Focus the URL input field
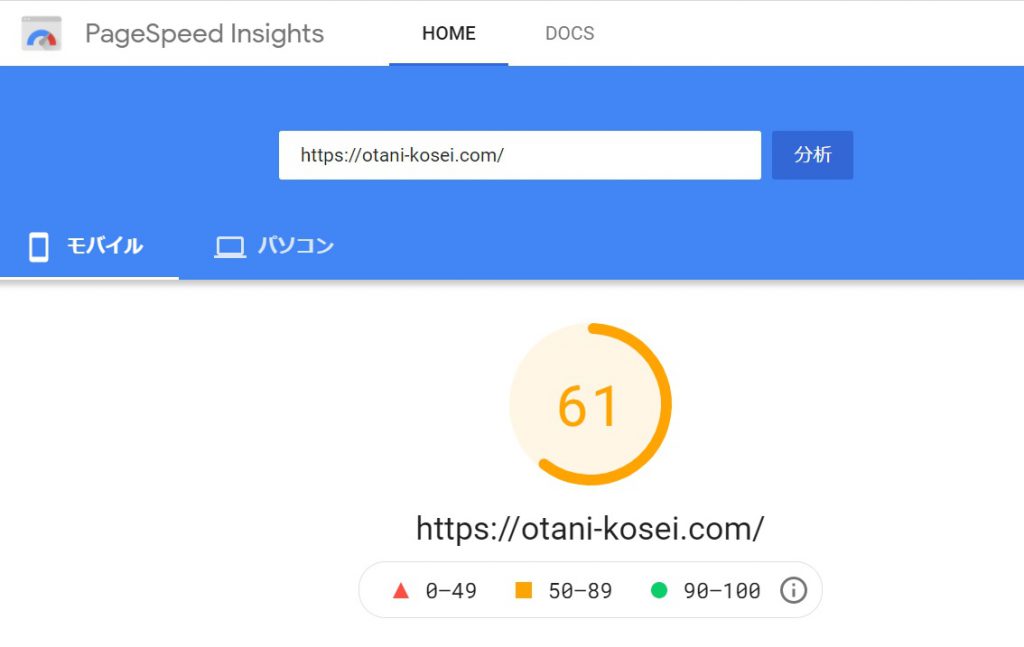Image resolution: width=1024 pixels, height=647 pixels. pyautogui.click(x=519, y=156)
